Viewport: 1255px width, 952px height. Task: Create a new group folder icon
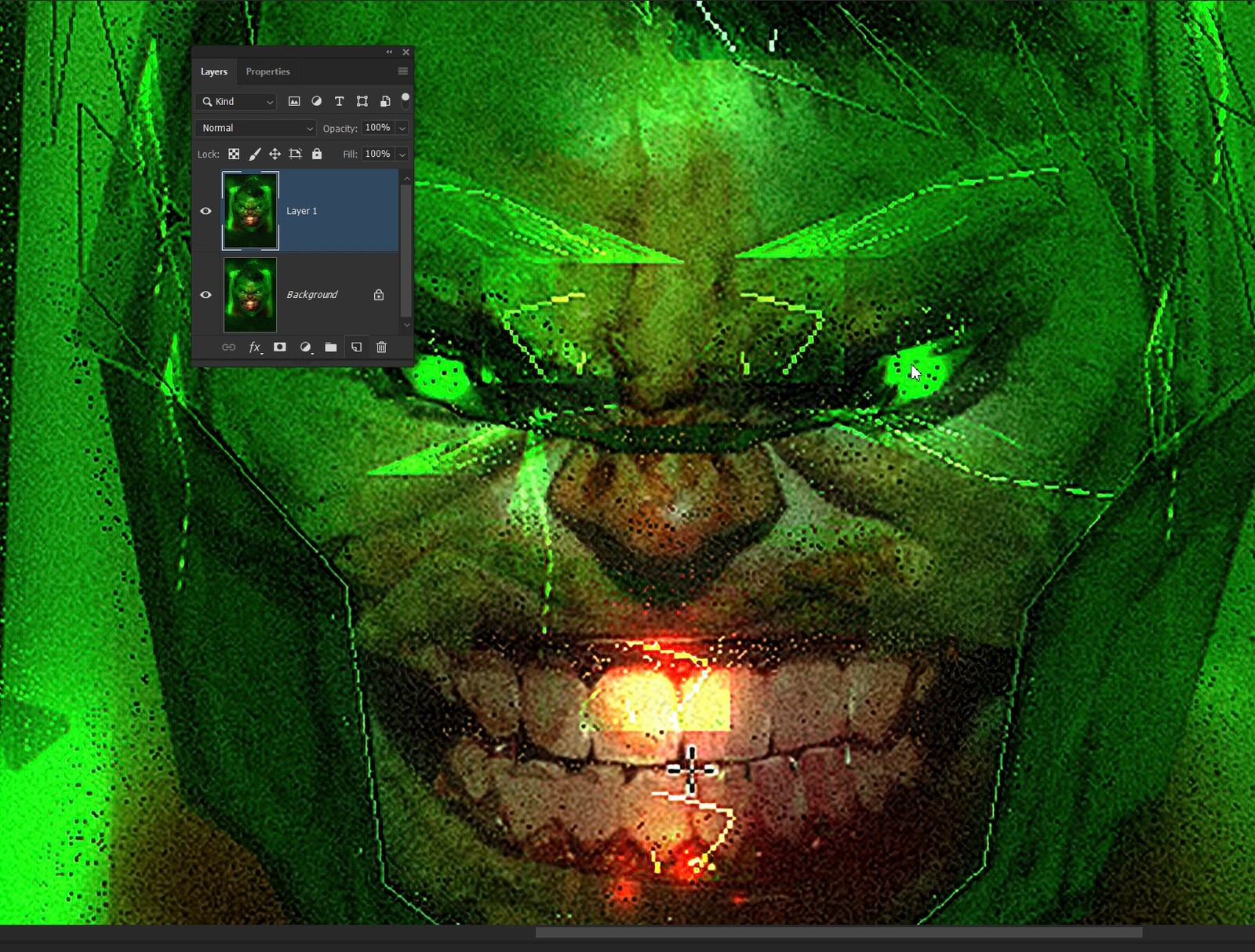point(331,347)
